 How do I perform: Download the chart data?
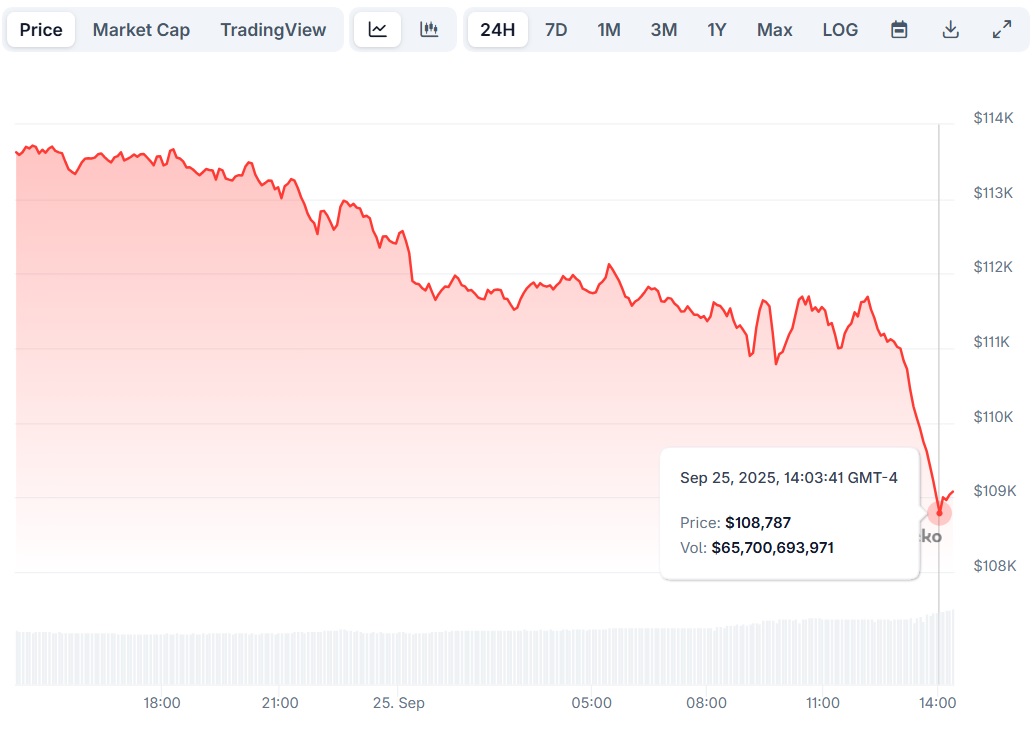pos(950,30)
